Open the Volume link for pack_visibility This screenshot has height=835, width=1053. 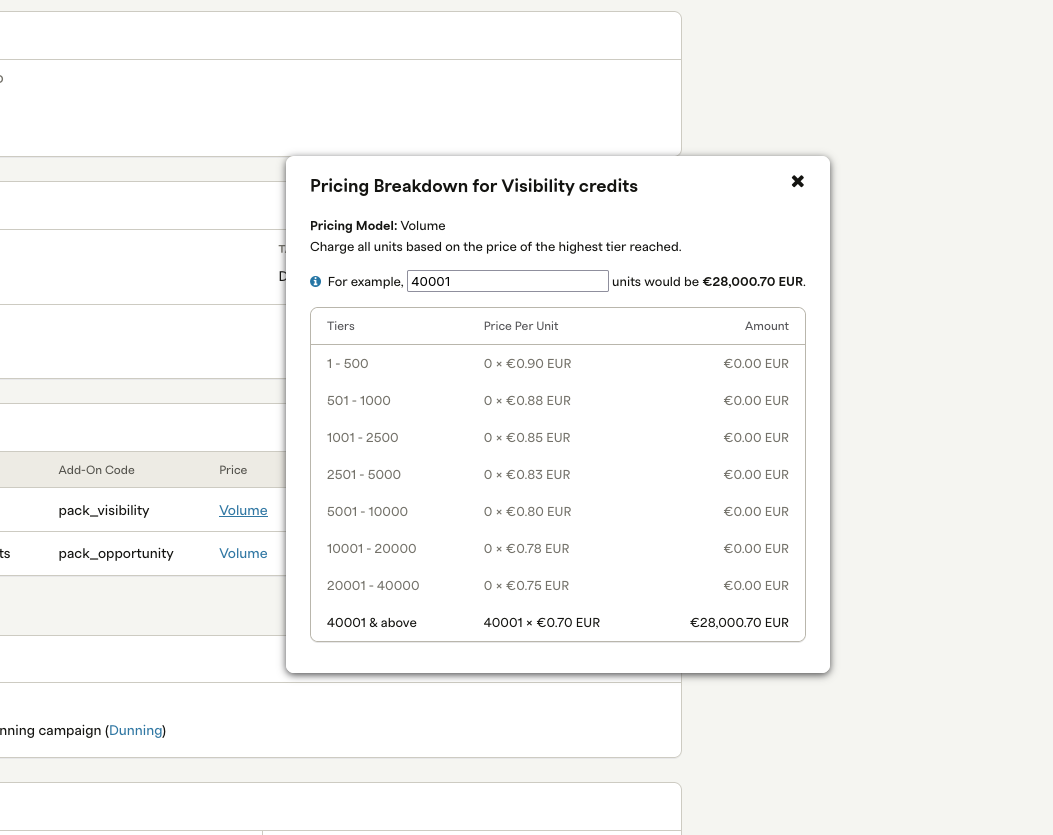(243, 510)
